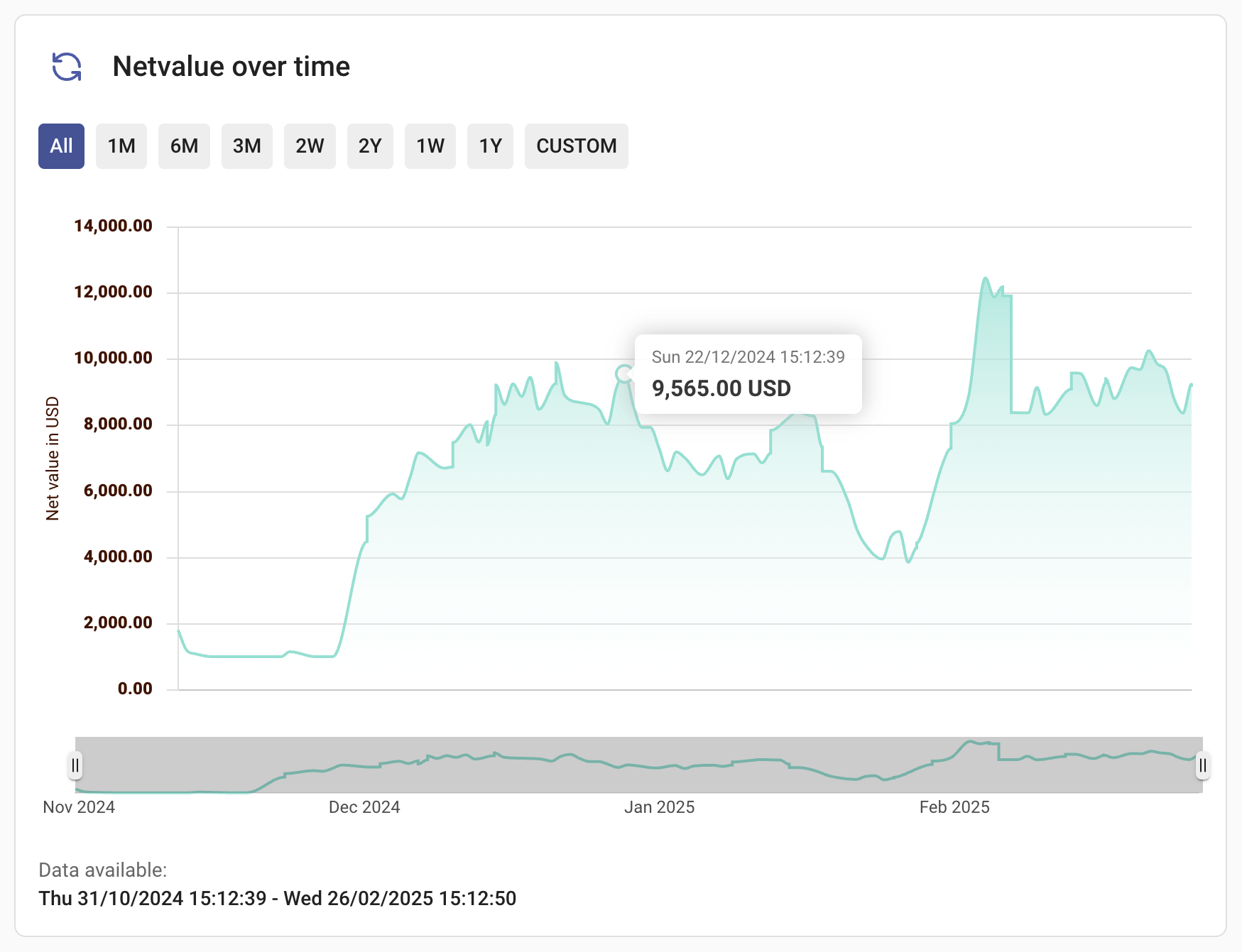Select the 1Y time range
This screenshot has height=952, width=1242.
490,146
